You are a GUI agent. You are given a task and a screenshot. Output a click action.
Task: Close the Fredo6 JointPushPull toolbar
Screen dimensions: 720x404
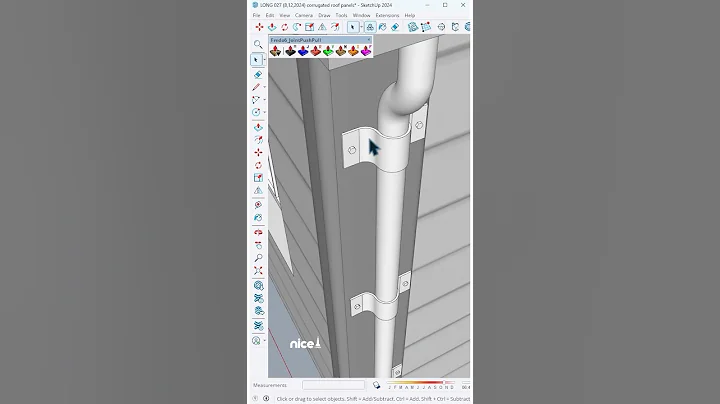pyautogui.click(x=368, y=40)
